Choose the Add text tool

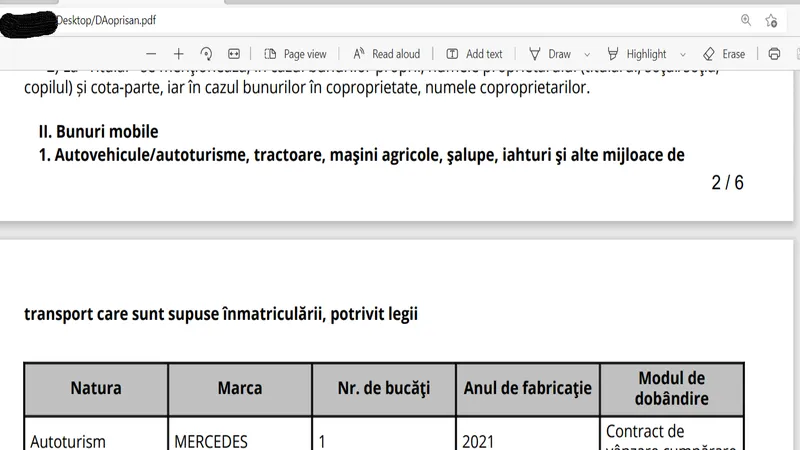pyautogui.click(x=474, y=54)
